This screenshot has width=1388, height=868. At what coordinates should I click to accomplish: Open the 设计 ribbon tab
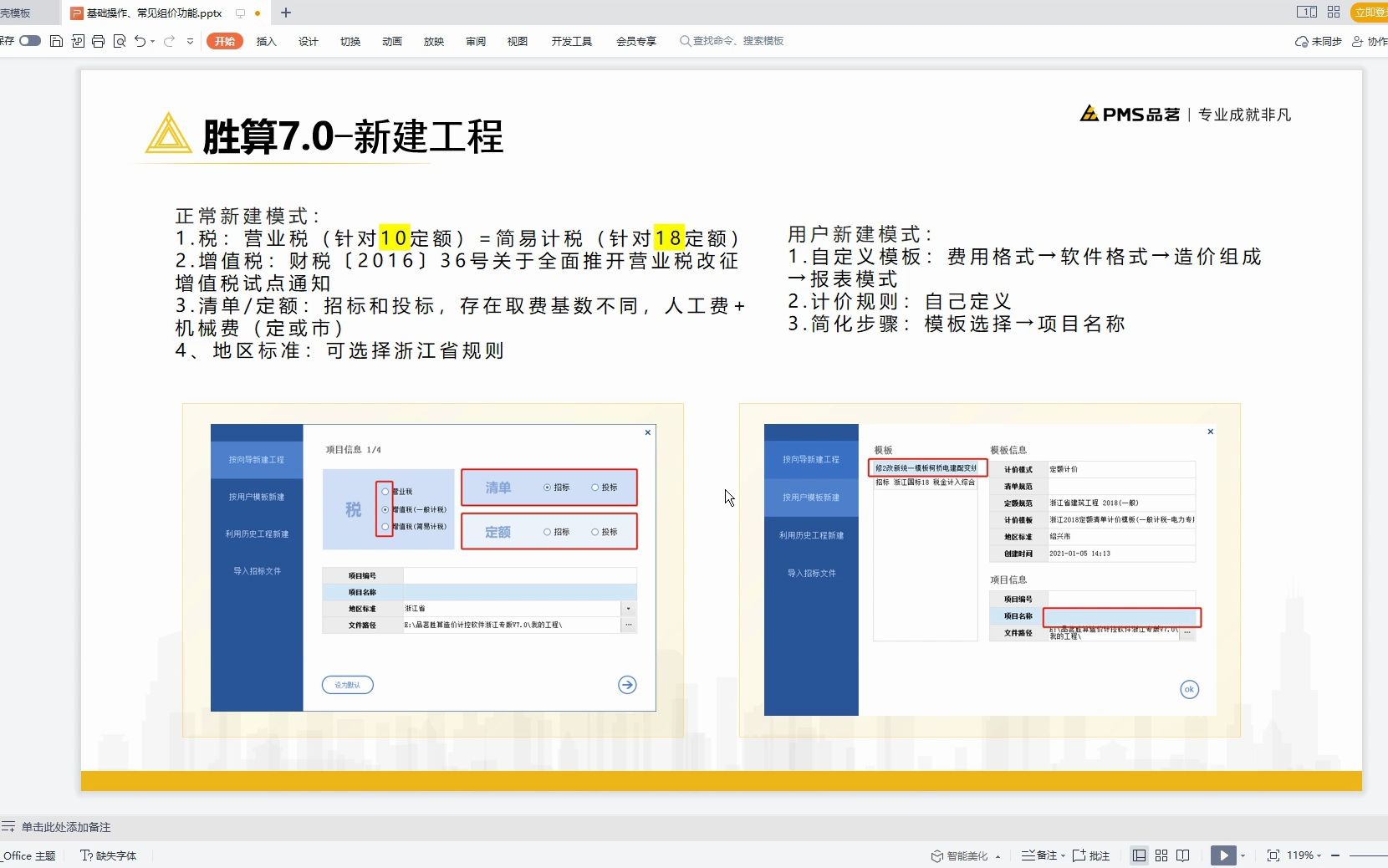pyautogui.click(x=308, y=41)
